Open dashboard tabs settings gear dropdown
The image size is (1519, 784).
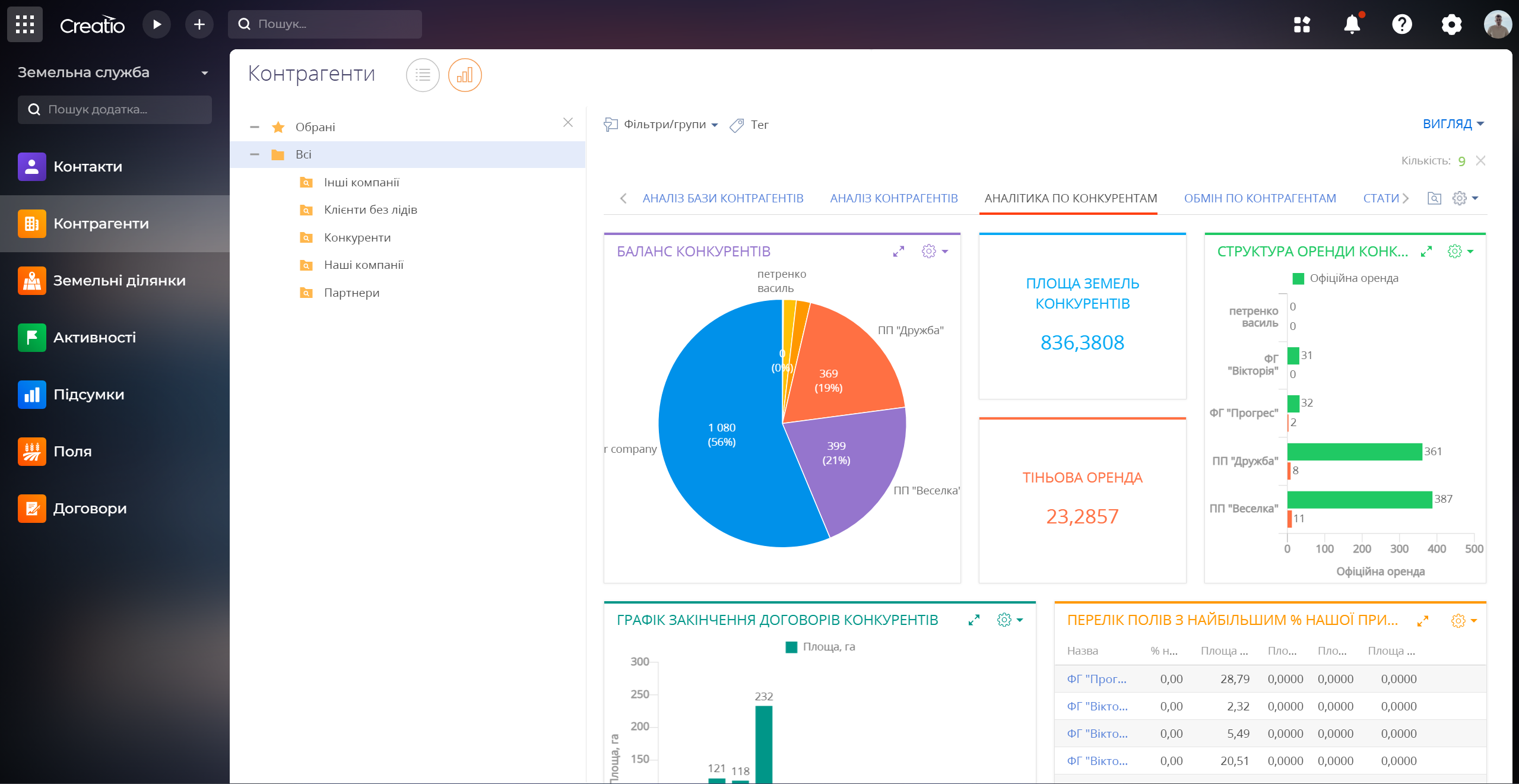[1465, 198]
